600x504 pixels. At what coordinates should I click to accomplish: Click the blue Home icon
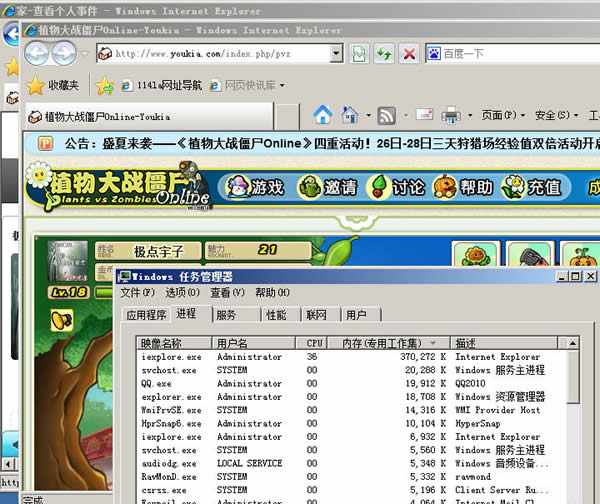point(323,115)
